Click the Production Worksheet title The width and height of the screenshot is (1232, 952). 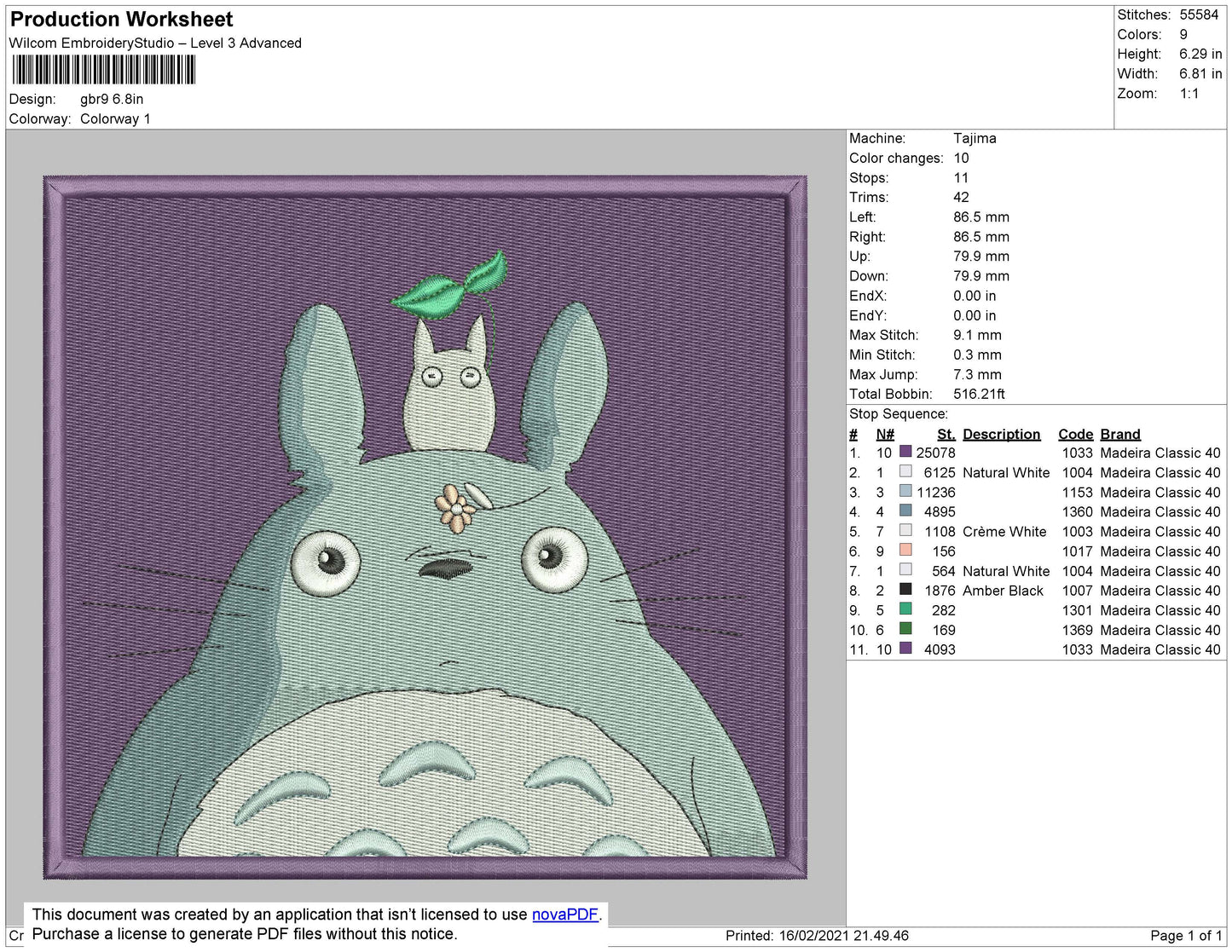point(121,20)
